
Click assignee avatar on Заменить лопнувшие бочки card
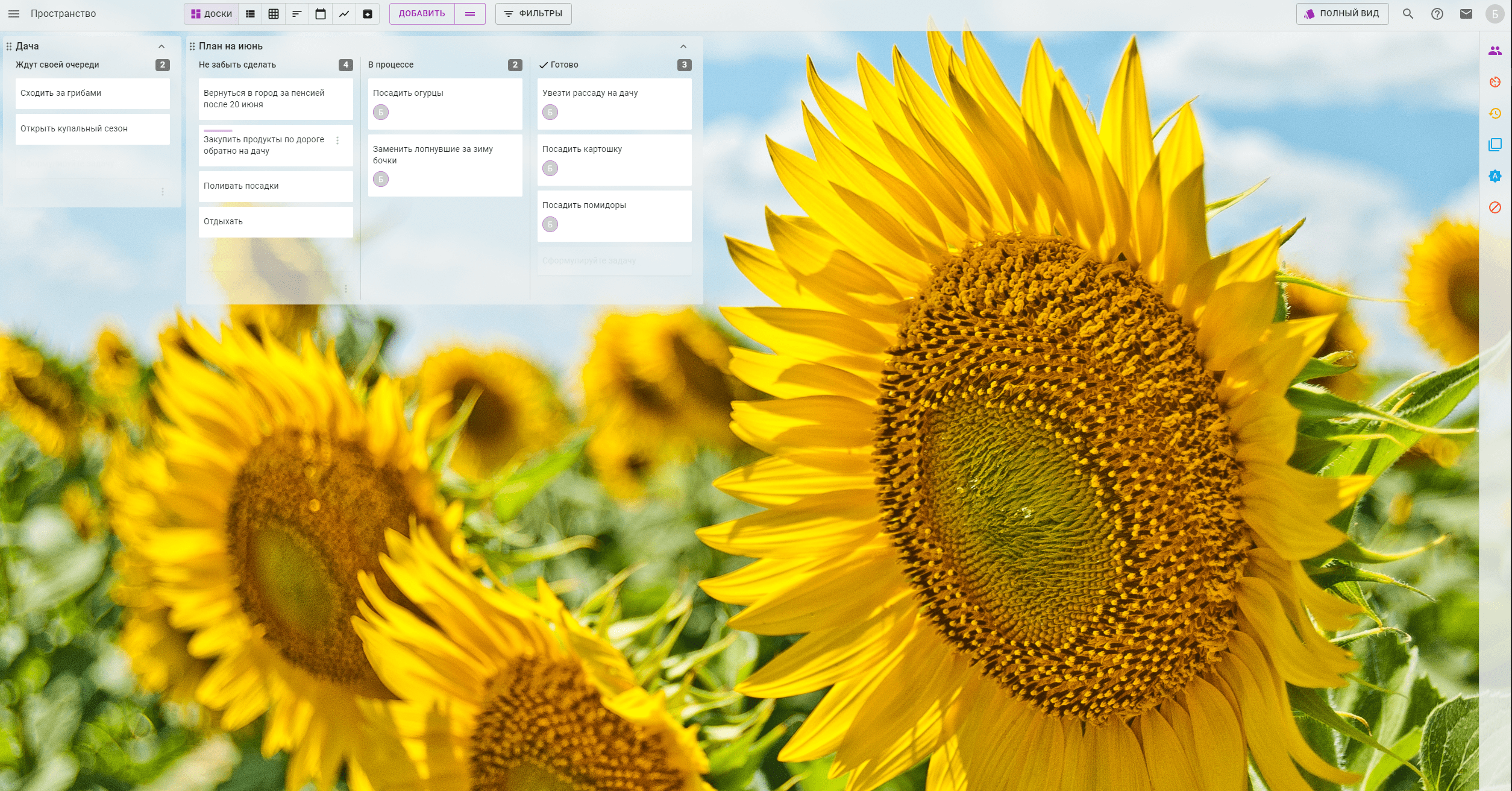click(381, 179)
